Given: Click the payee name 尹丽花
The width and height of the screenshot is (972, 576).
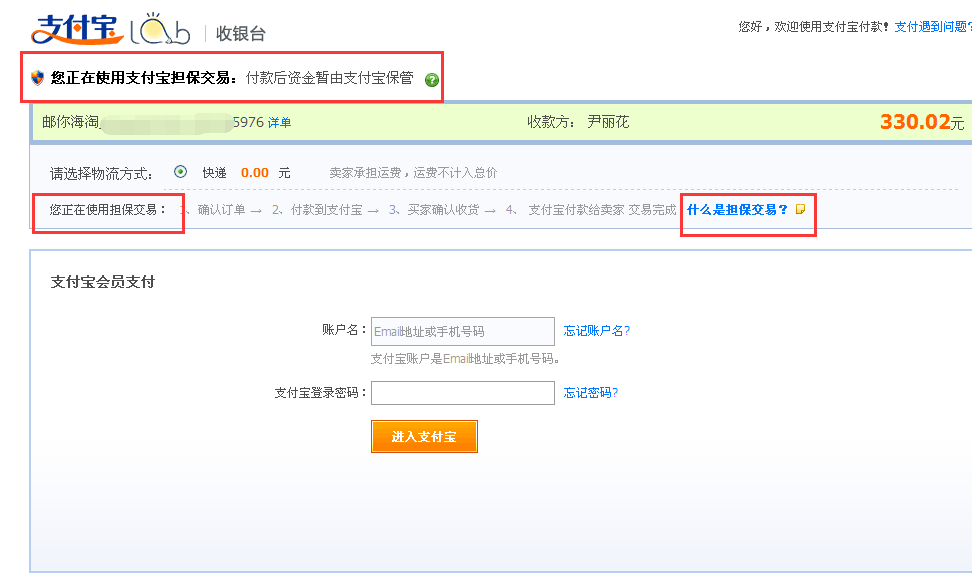Looking at the screenshot, I should tap(608, 122).
